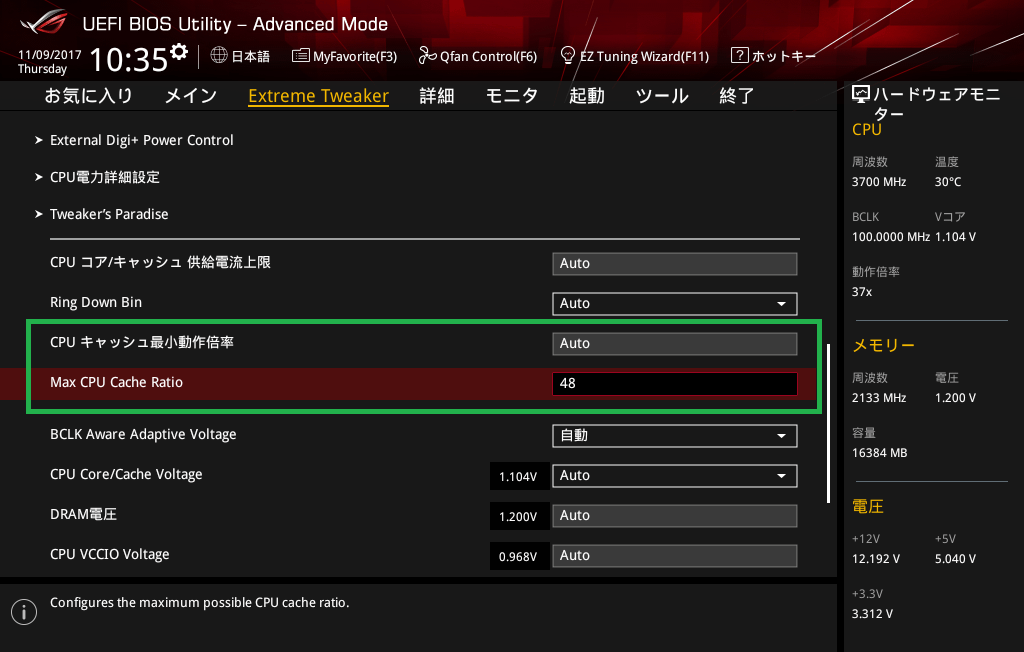
Task: Open the 詳細 tab
Action: pyautogui.click(x=437, y=96)
